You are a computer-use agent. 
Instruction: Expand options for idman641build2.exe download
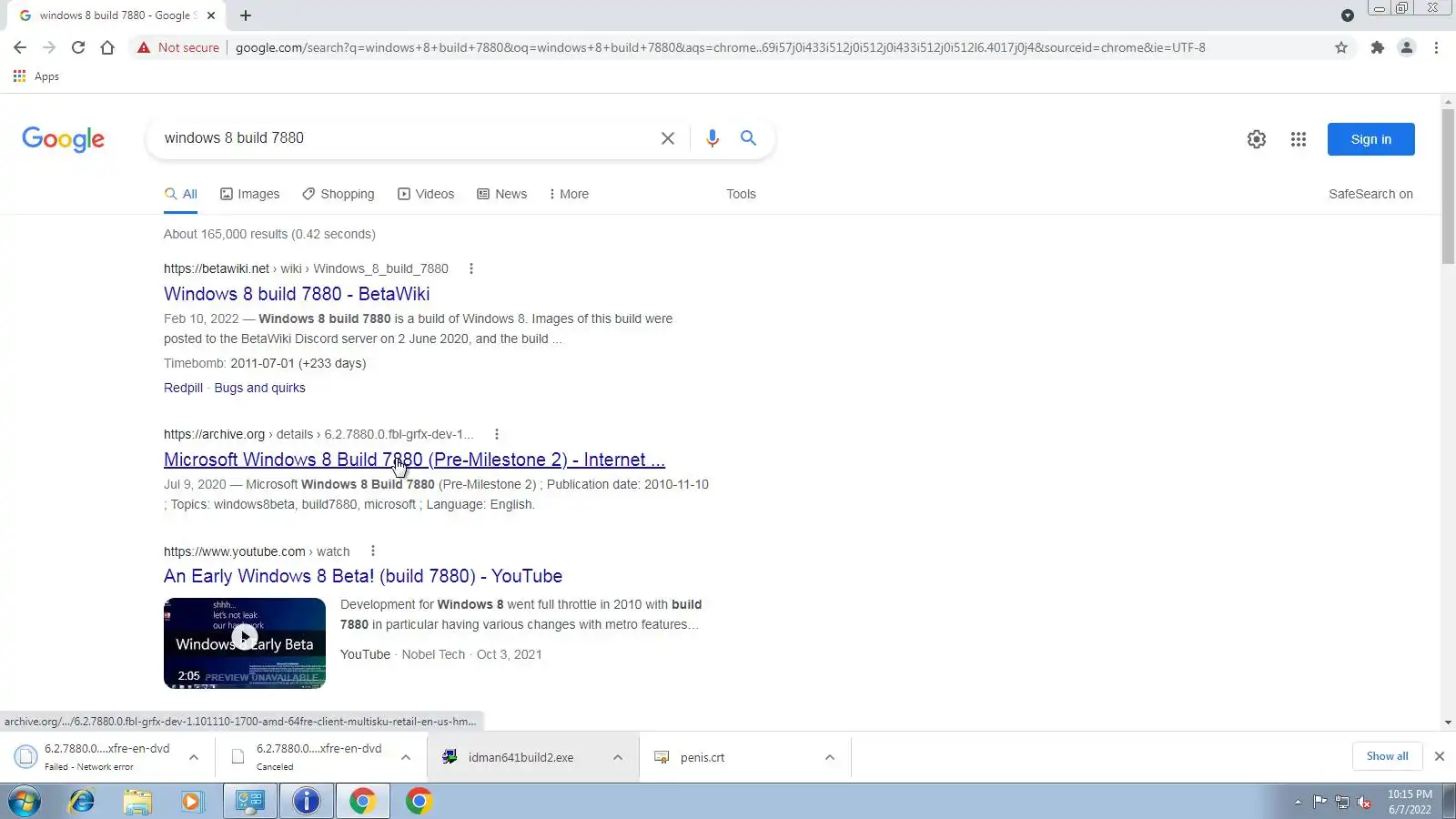point(618,757)
